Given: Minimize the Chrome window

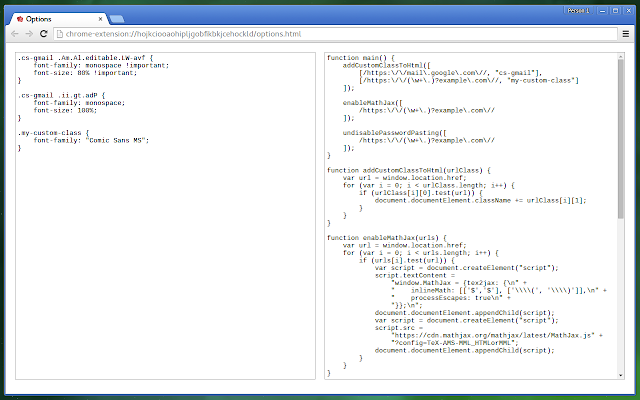Looking at the screenshot, I should tap(602, 11).
